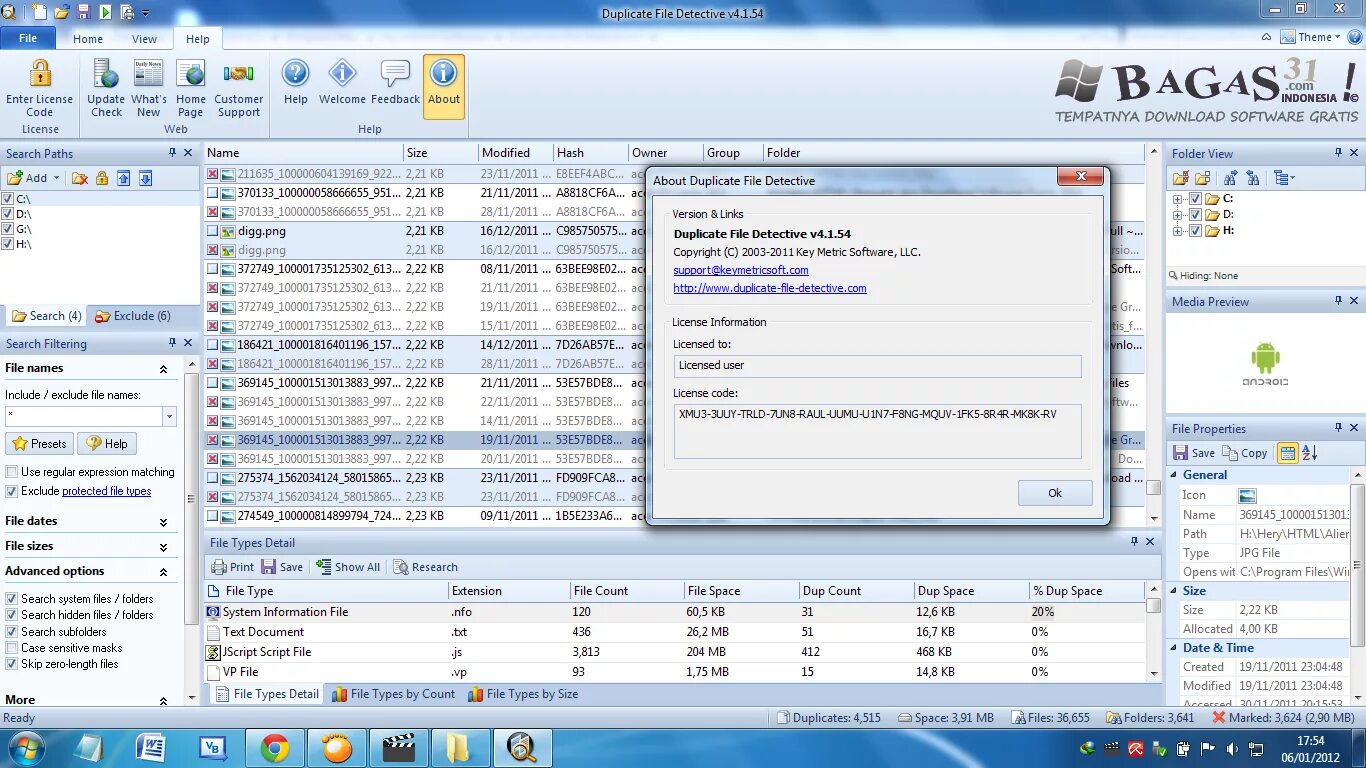Click the Enter License Code padlock icon

[40, 74]
